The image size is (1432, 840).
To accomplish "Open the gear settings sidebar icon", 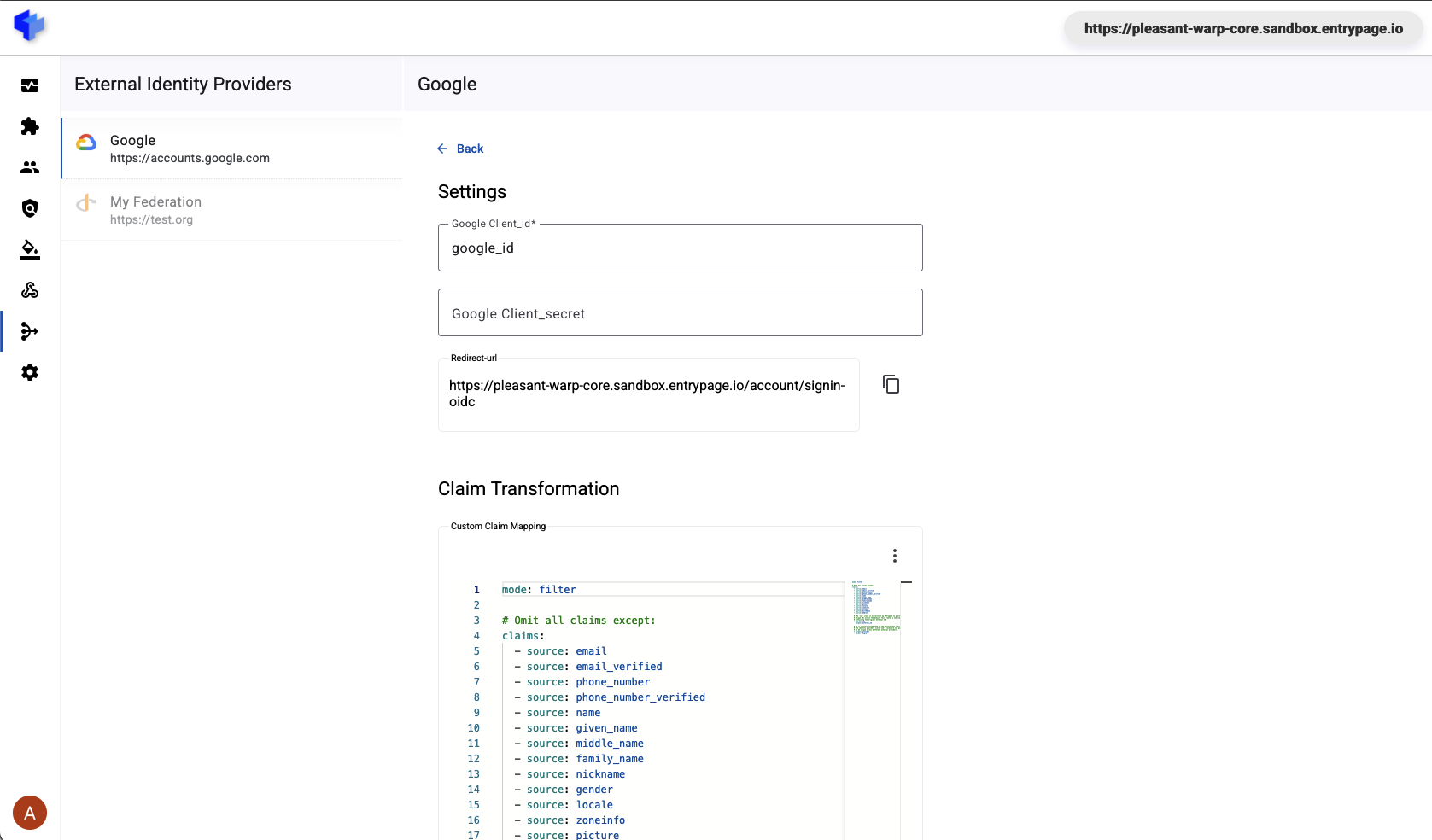I will click(30, 372).
